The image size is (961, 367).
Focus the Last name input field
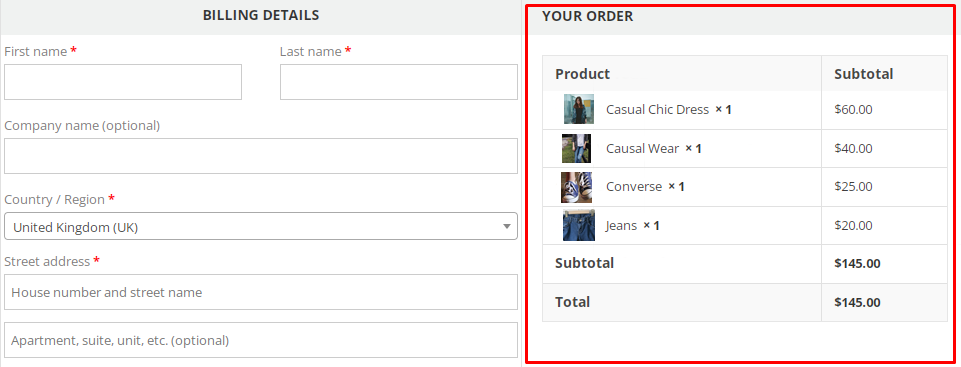pos(398,82)
